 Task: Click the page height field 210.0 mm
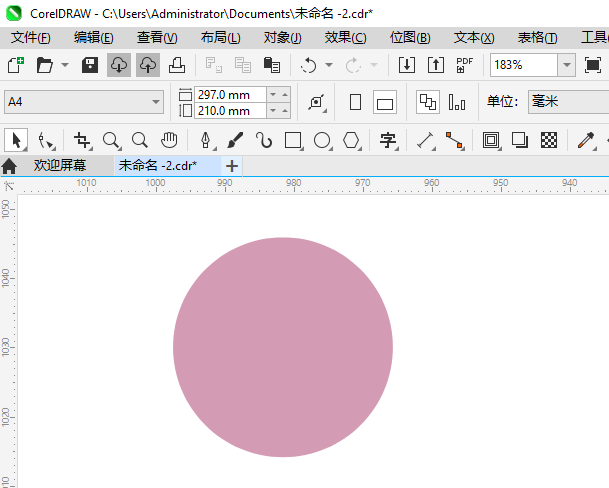point(231,111)
